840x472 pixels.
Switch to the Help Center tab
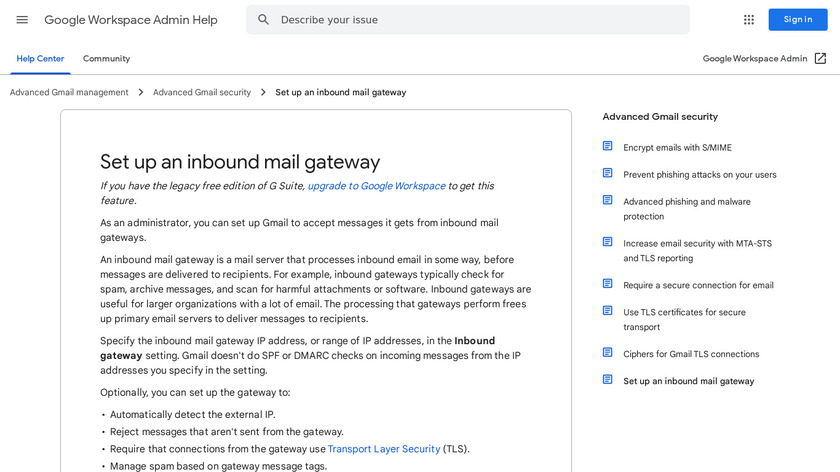pyautogui.click(x=40, y=59)
